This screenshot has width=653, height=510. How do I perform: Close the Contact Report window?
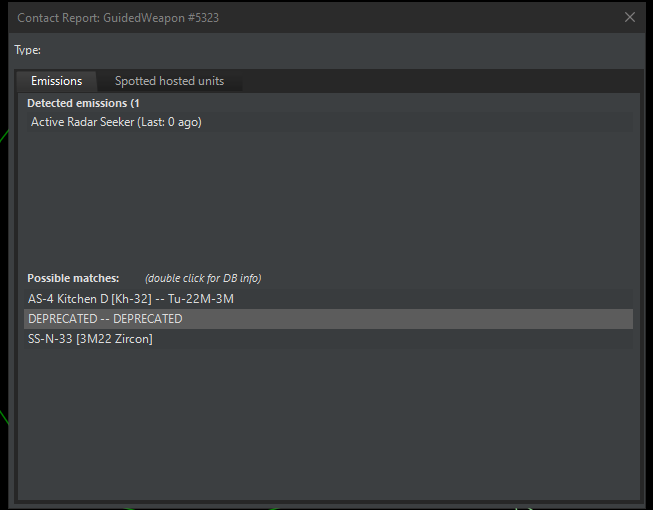coord(630,17)
